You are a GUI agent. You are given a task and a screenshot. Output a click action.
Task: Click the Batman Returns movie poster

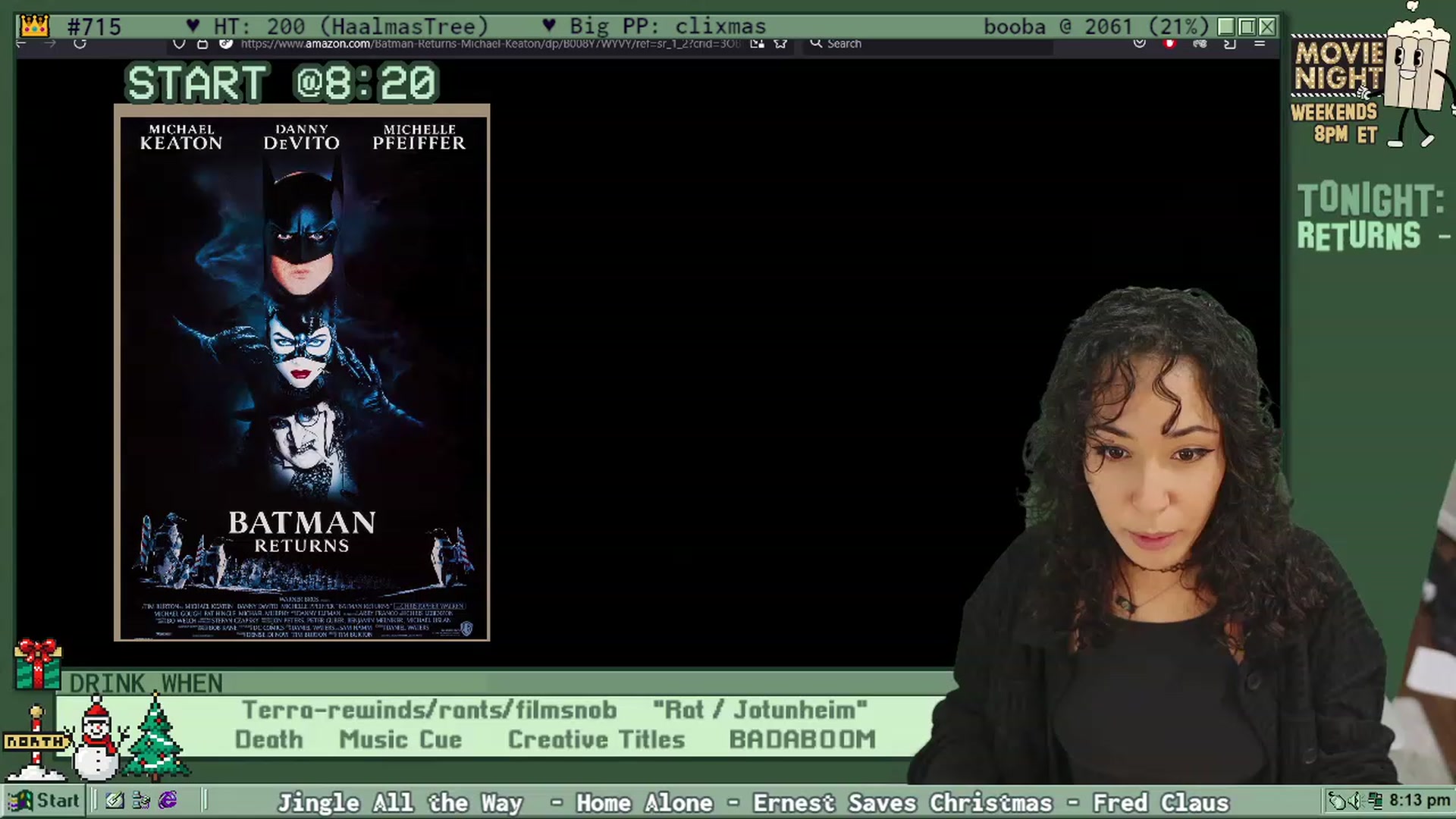coord(302,372)
